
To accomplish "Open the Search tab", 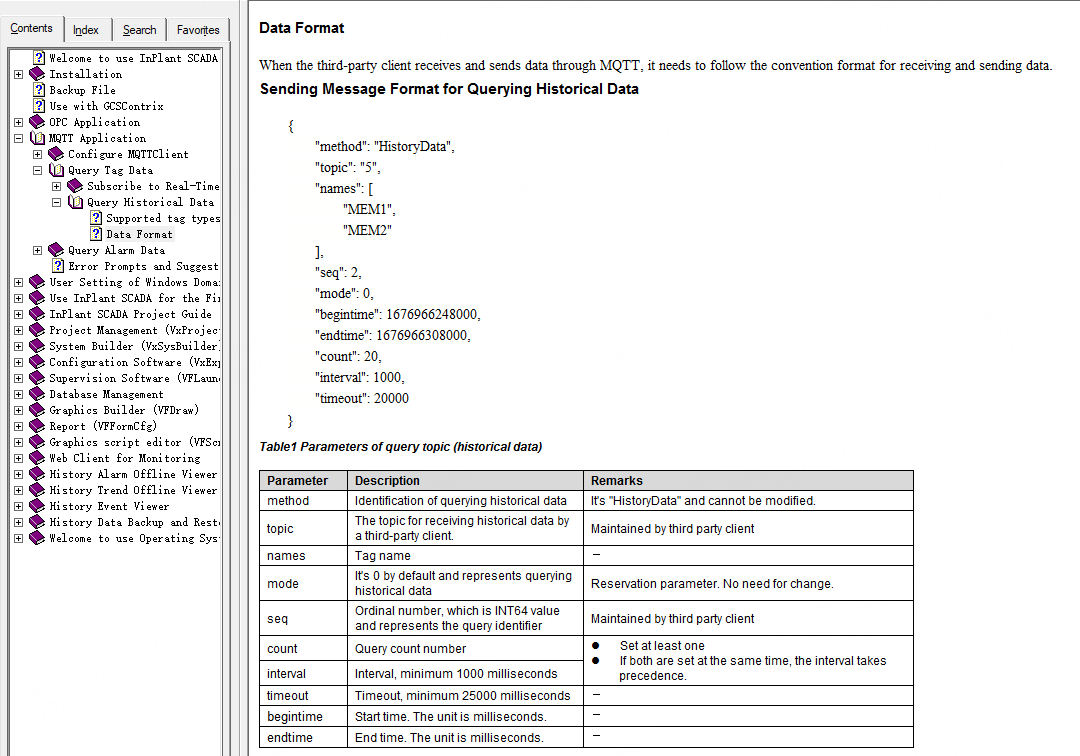I will tap(139, 30).
